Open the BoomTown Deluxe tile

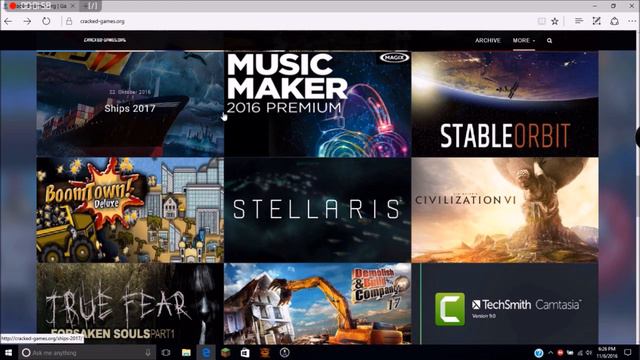[130, 210]
